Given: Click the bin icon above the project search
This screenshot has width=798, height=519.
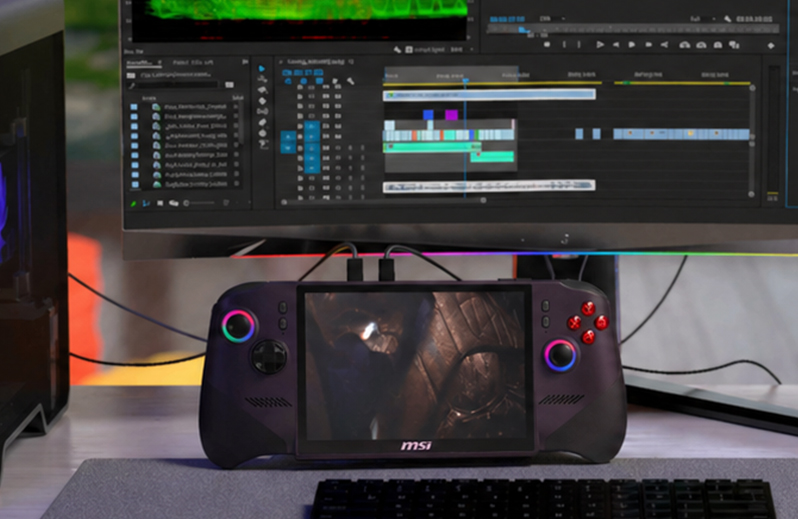Looking at the screenshot, I should point(131,75).
